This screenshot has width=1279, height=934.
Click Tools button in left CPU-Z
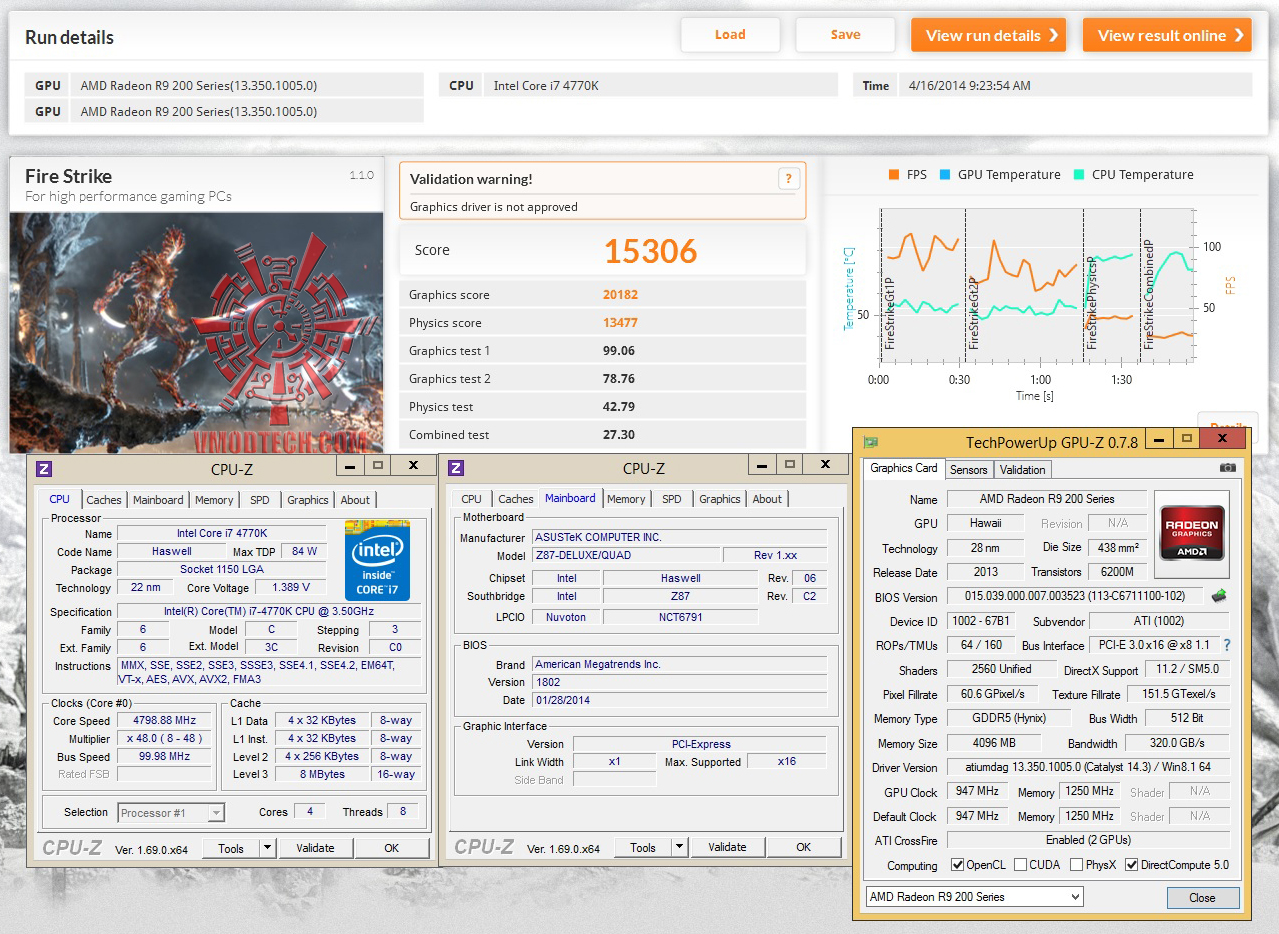pyautogui.click(x=231, y=848)
